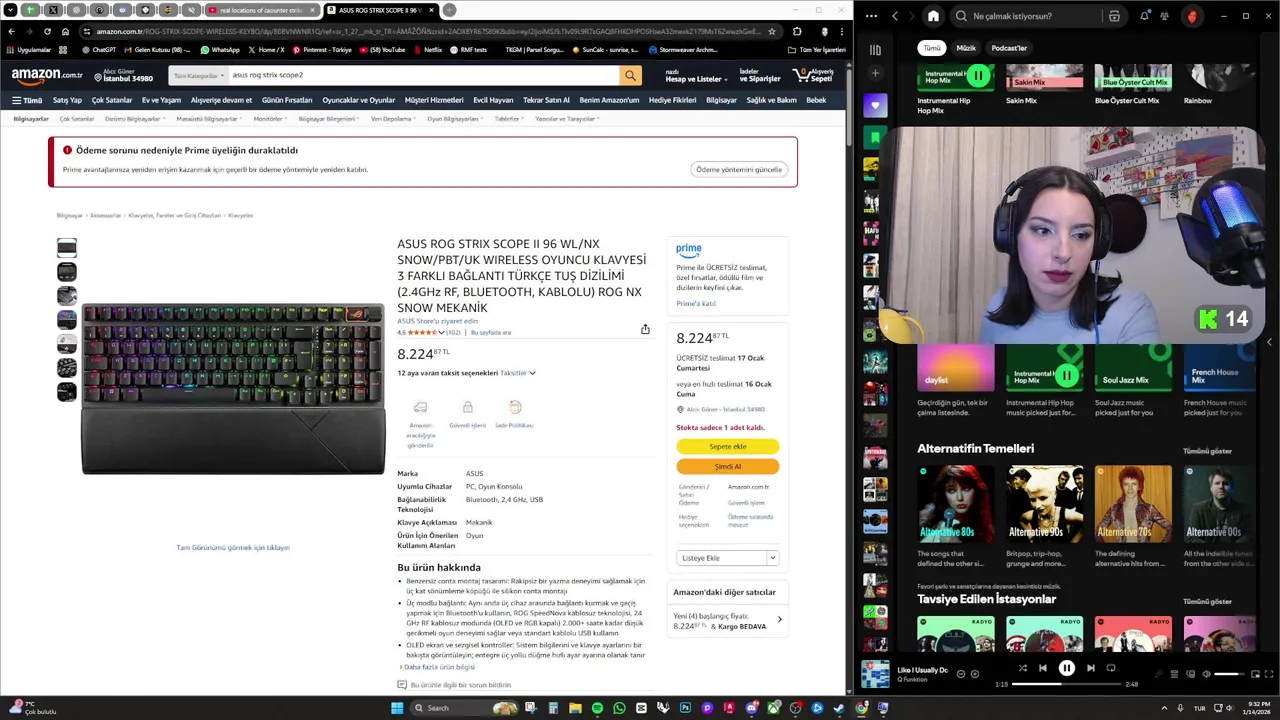This screenshot has width=1280, height=720.
Task: Bookmark this page with star icon
Action: pyautogui.click(x=771, y=31)
